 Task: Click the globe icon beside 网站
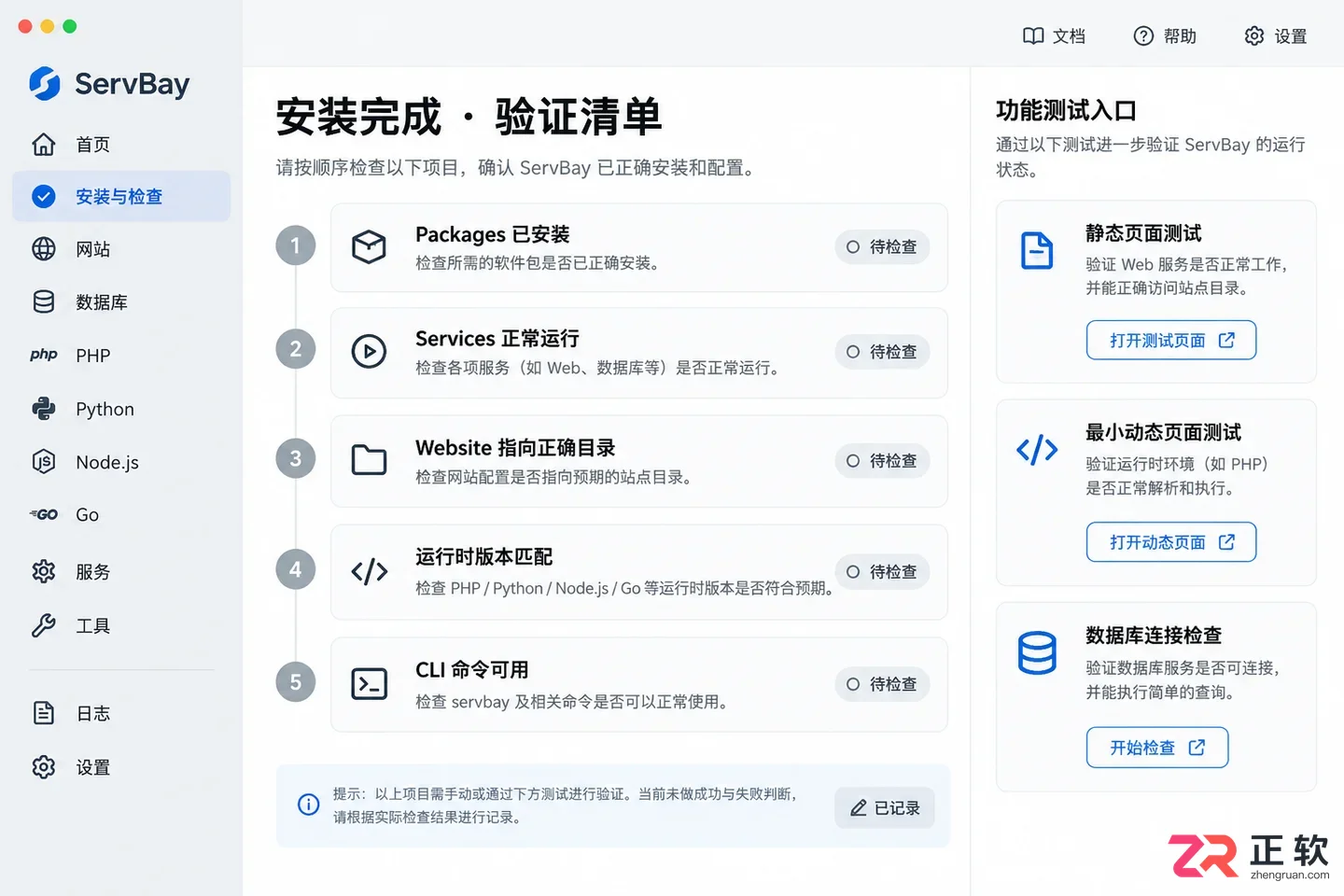[44, 249]
